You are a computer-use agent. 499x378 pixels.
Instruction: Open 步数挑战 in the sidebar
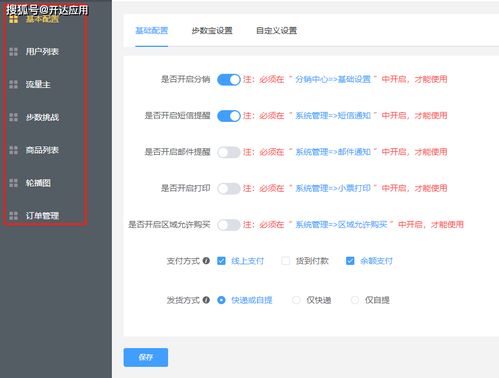[x=42, y=117]
